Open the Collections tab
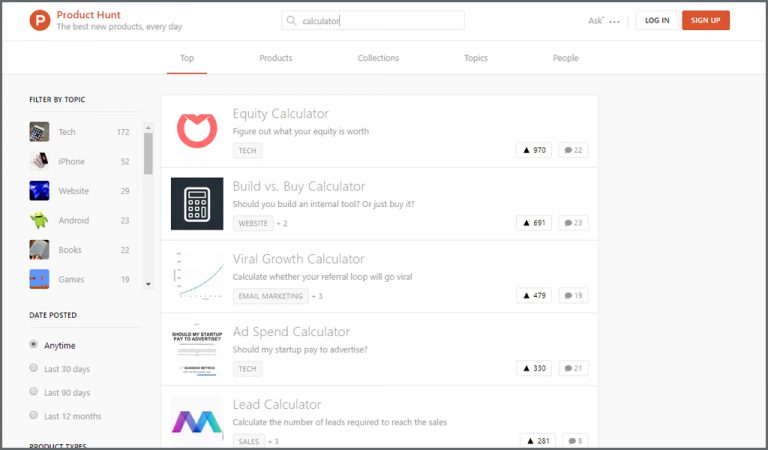768x450 pixels. [378, 58]
